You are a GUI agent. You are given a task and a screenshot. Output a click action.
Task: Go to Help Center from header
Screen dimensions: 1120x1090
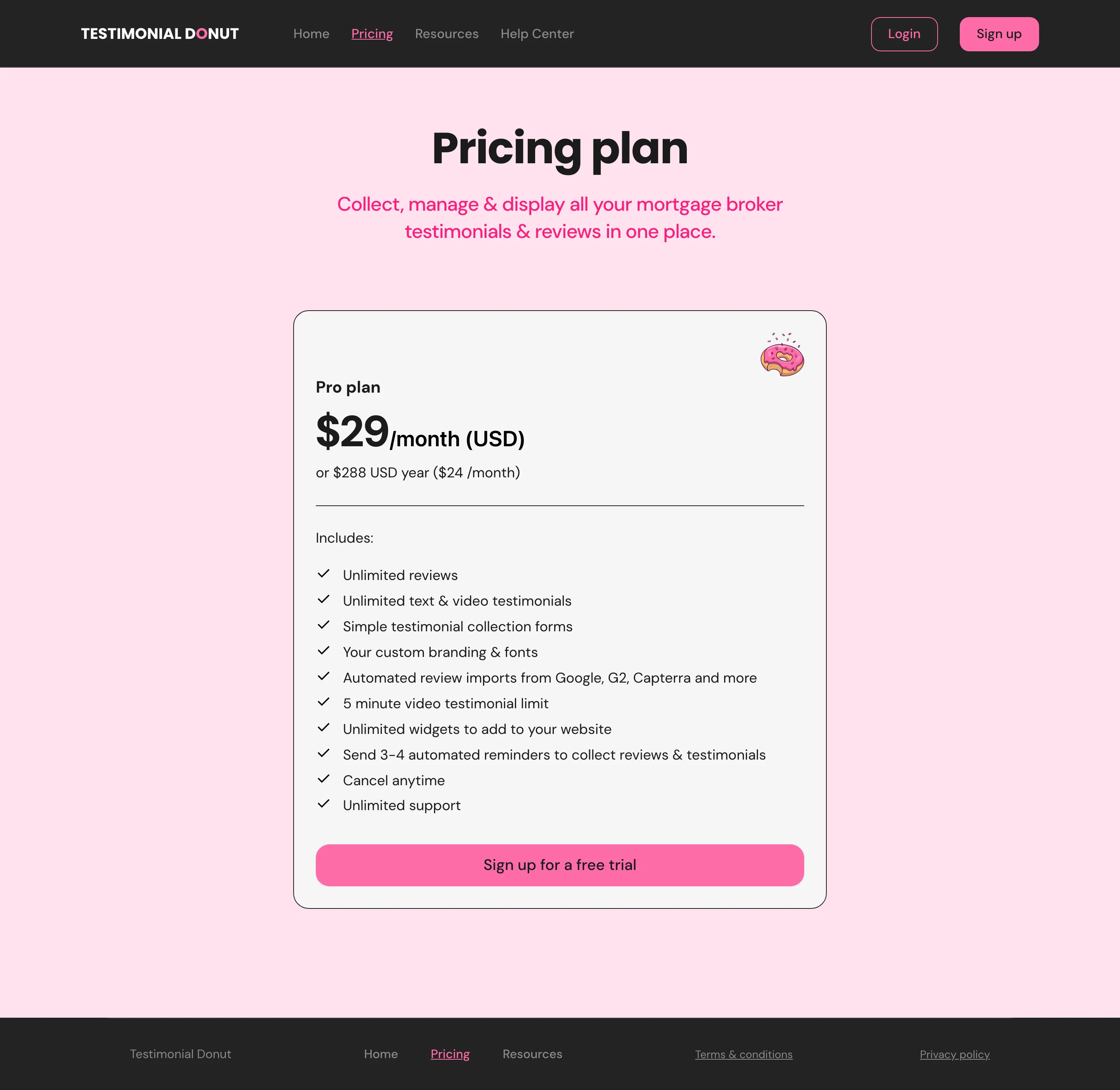[537, 34]
